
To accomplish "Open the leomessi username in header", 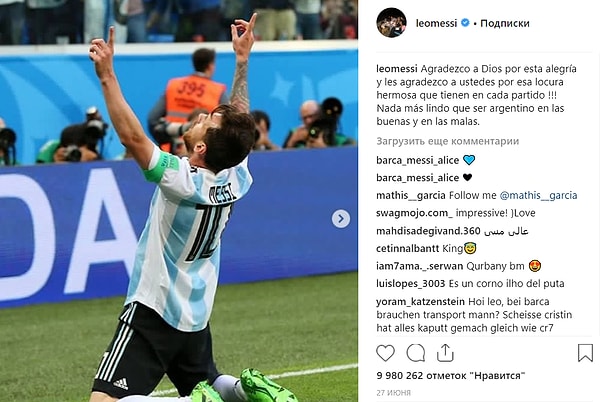I will click(436, 23).
